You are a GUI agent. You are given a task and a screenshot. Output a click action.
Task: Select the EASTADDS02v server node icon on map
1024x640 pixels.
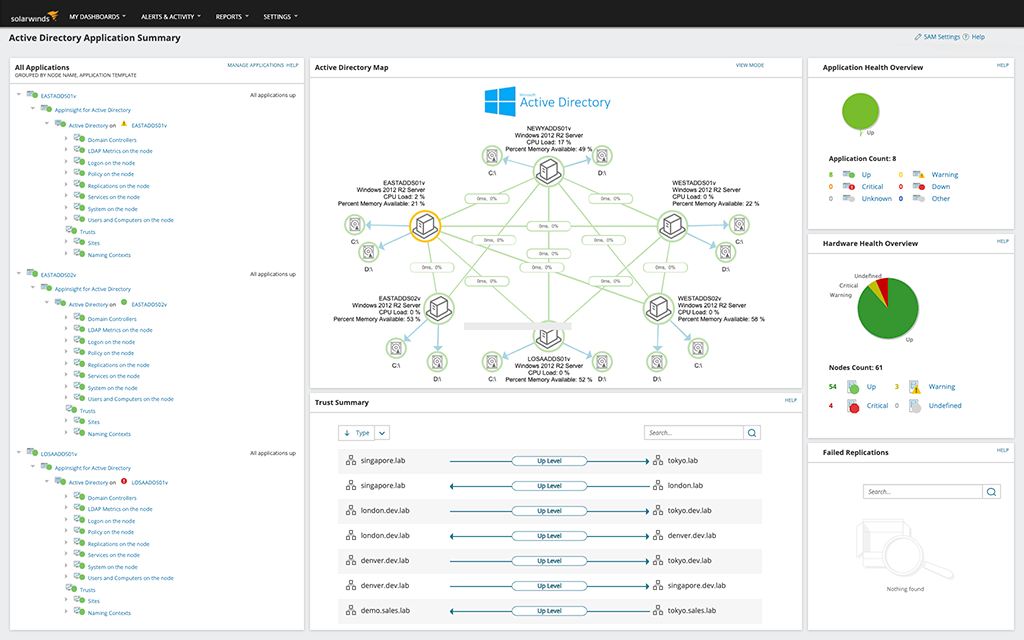click(x=439, y=308)
